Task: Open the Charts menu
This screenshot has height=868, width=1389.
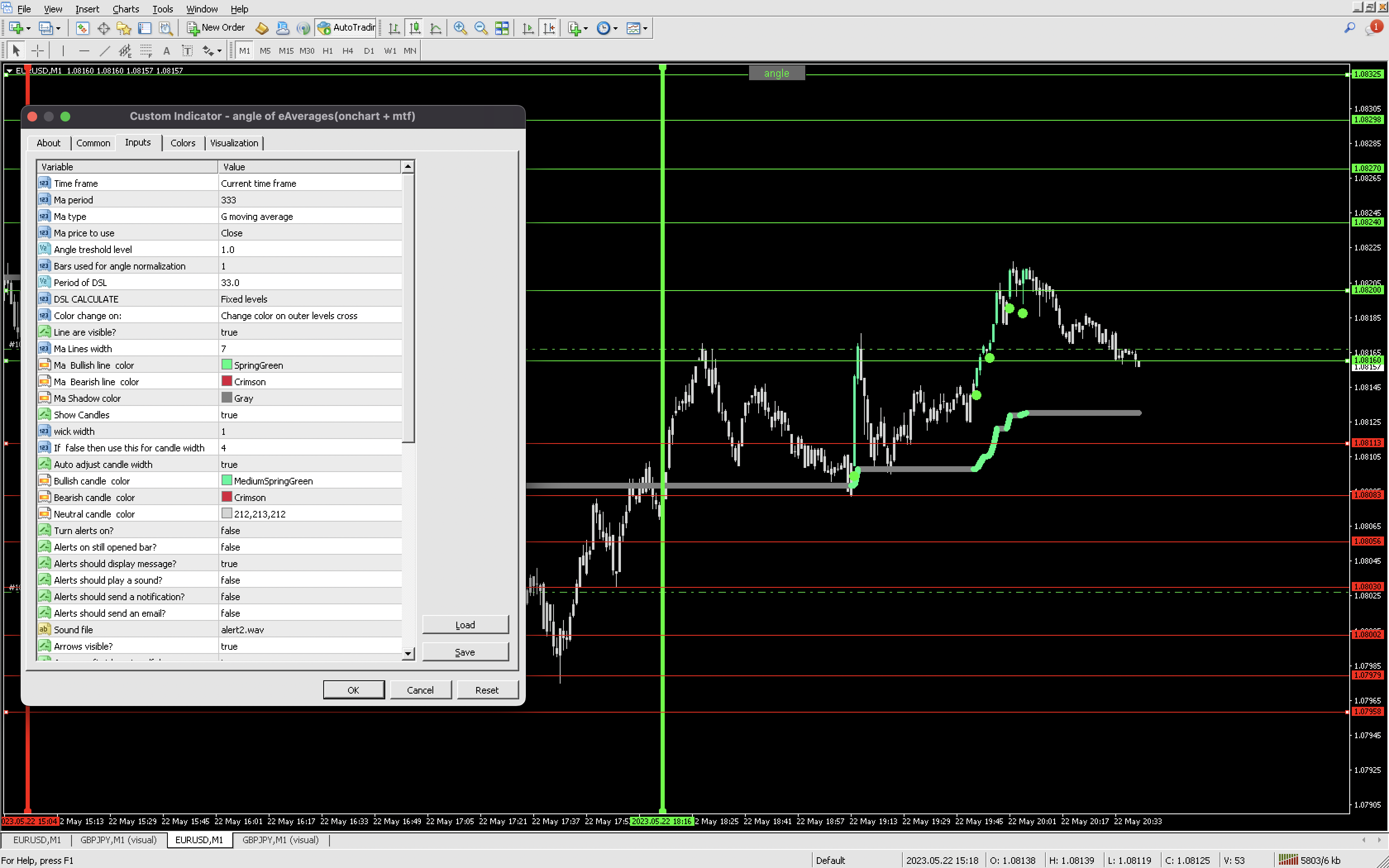Action: point(125,9)
